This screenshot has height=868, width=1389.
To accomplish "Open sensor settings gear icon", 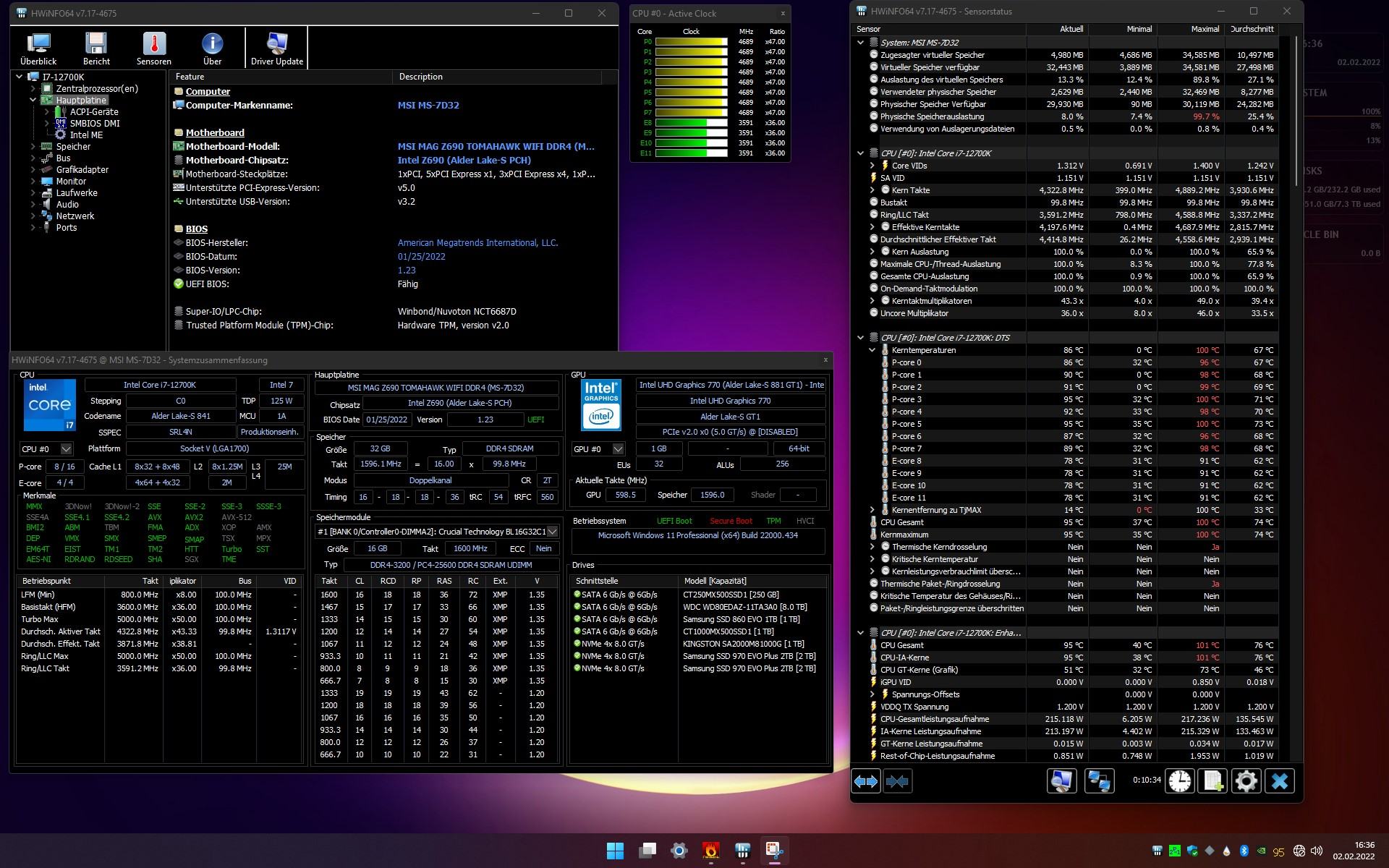I will click(1246, 781).
